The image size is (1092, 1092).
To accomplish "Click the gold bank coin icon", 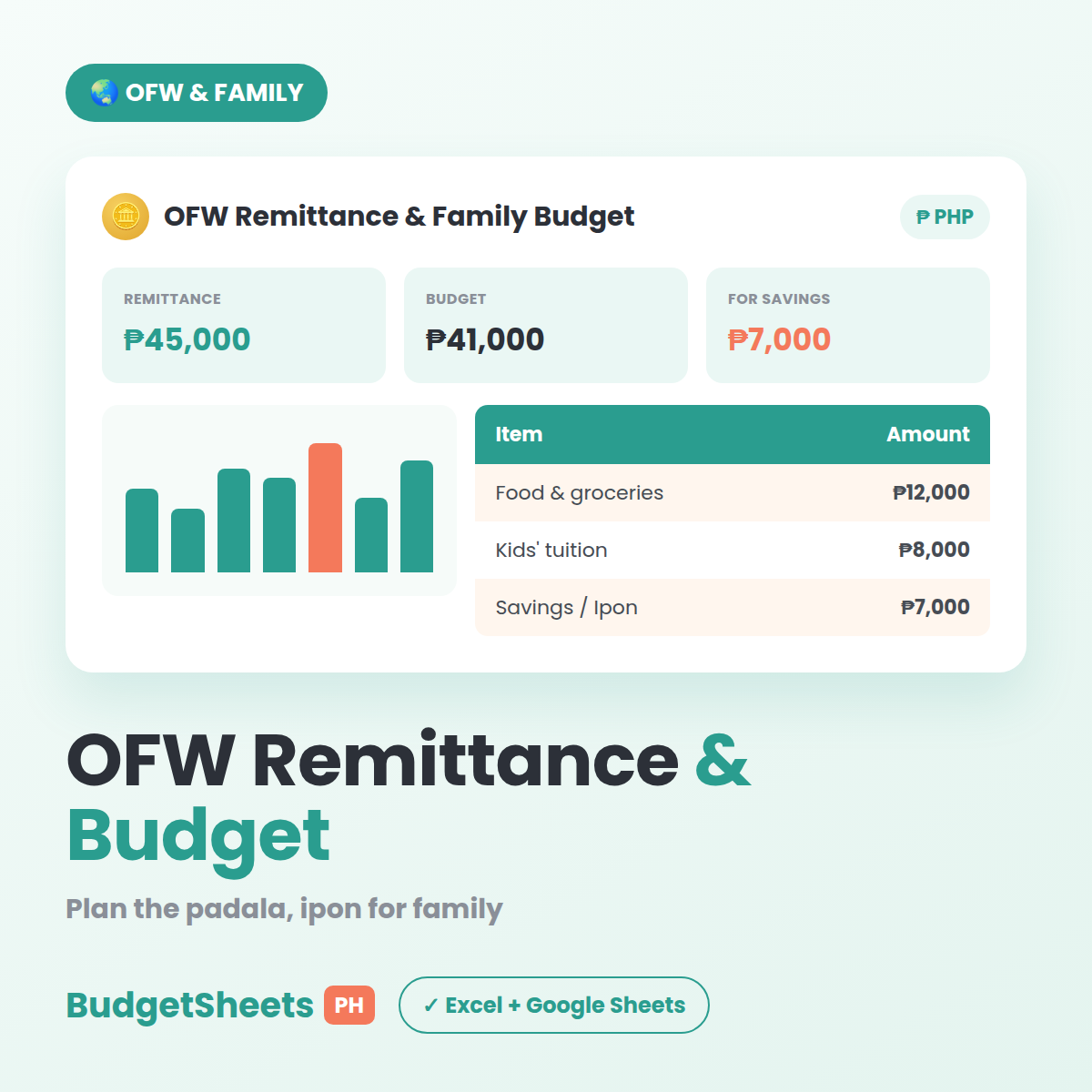I will (x=126, y=217).
